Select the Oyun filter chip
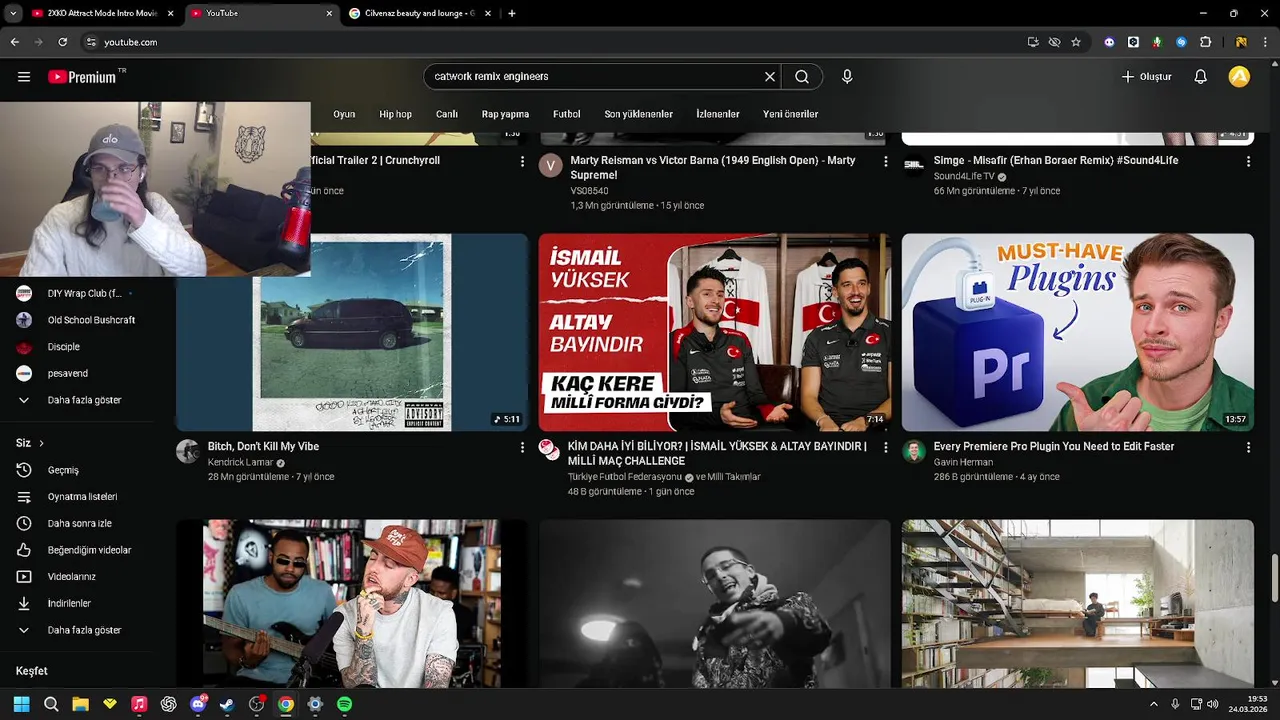1280x720 pixels. pyautogui.click(x=344, y=114)
